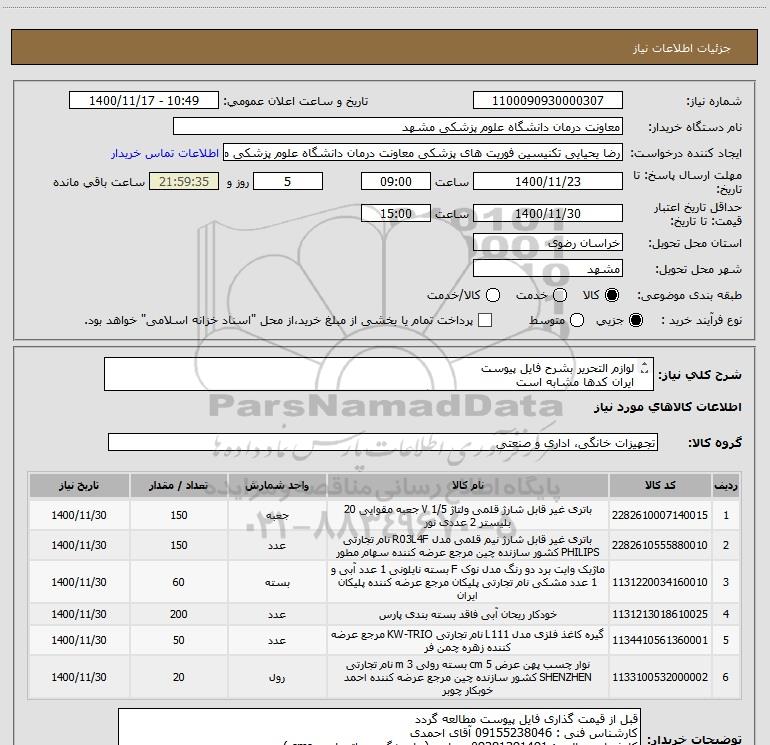Viewport: 770px width, 745px height.
Task: Click the unit بسته in row 3
Action: [277, 582]
